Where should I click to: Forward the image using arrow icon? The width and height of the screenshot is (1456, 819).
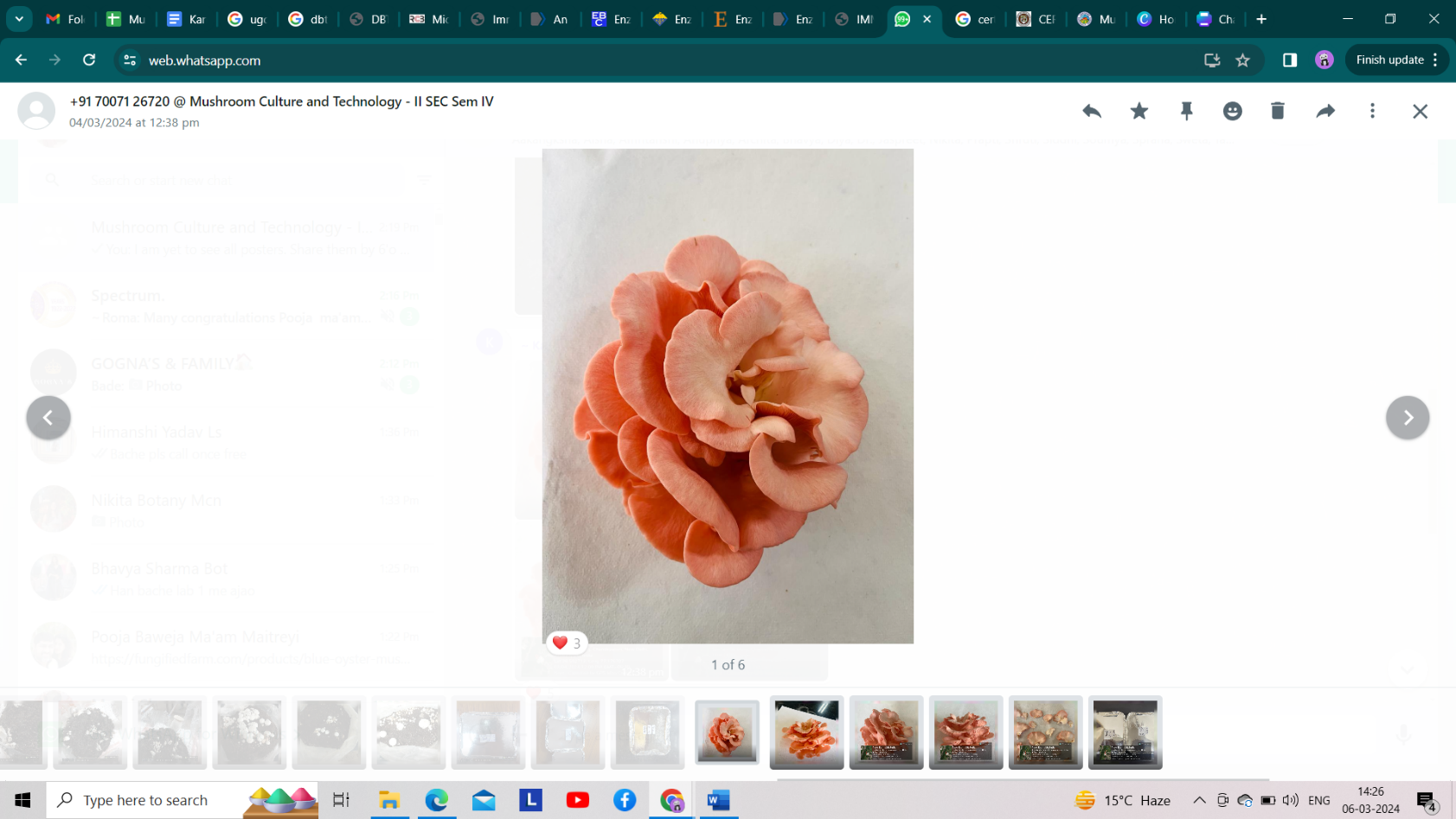click(1325, 111)
